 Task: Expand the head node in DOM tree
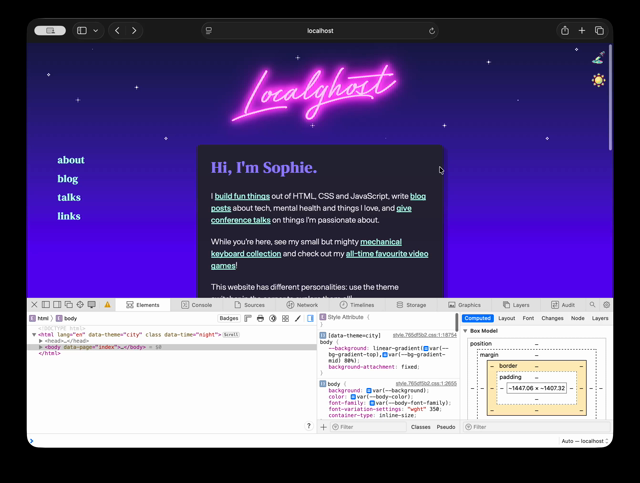click(40, 341)
